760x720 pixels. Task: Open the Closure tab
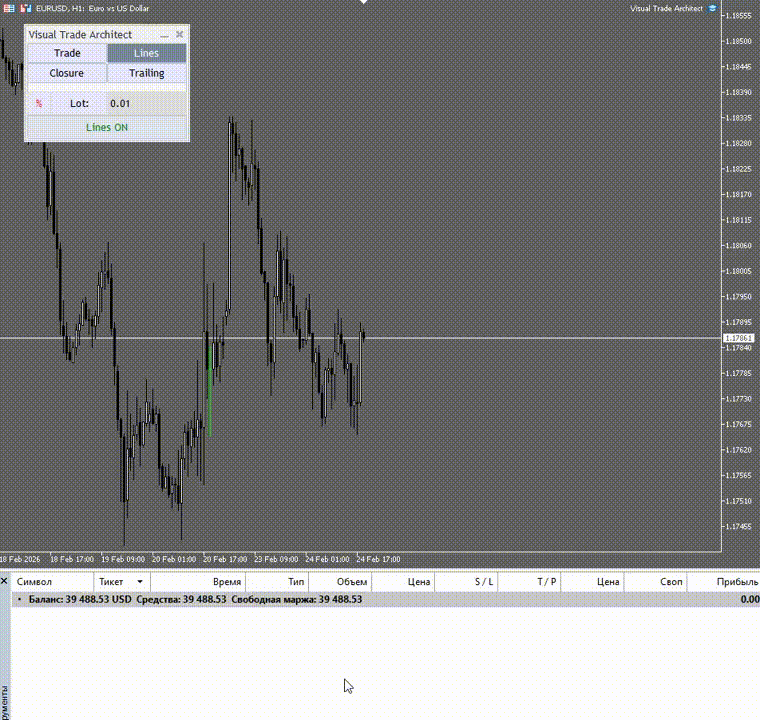coord(67,73)
